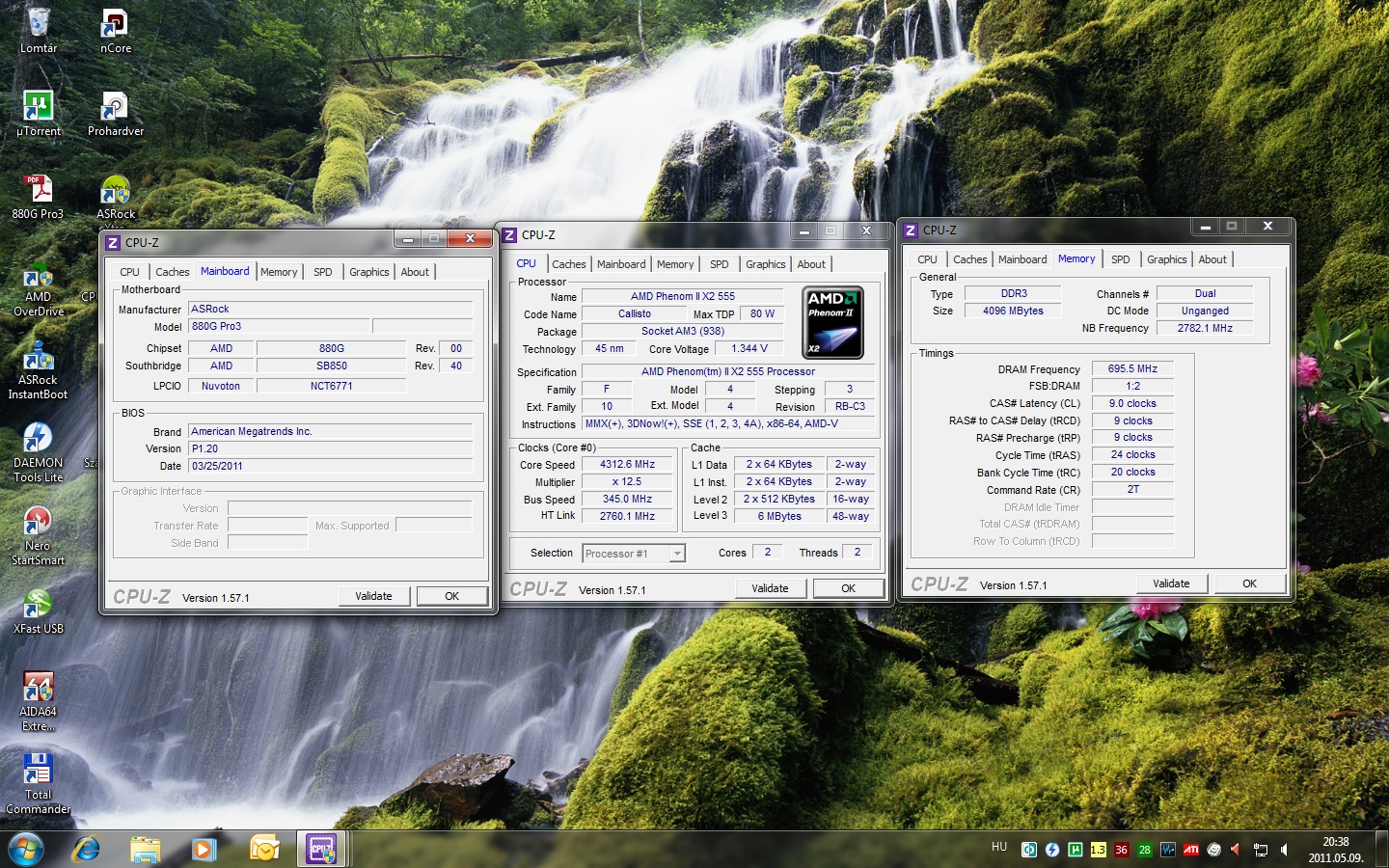Click the Southbridge model SB850

[x=332, y=366]
